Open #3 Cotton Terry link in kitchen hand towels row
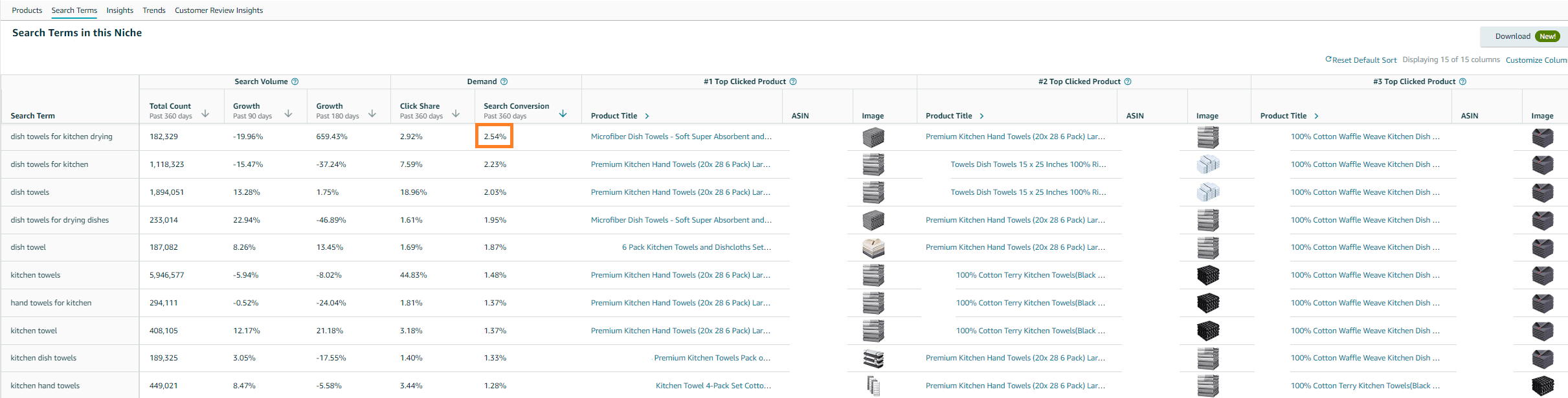 pos(1365,386)
